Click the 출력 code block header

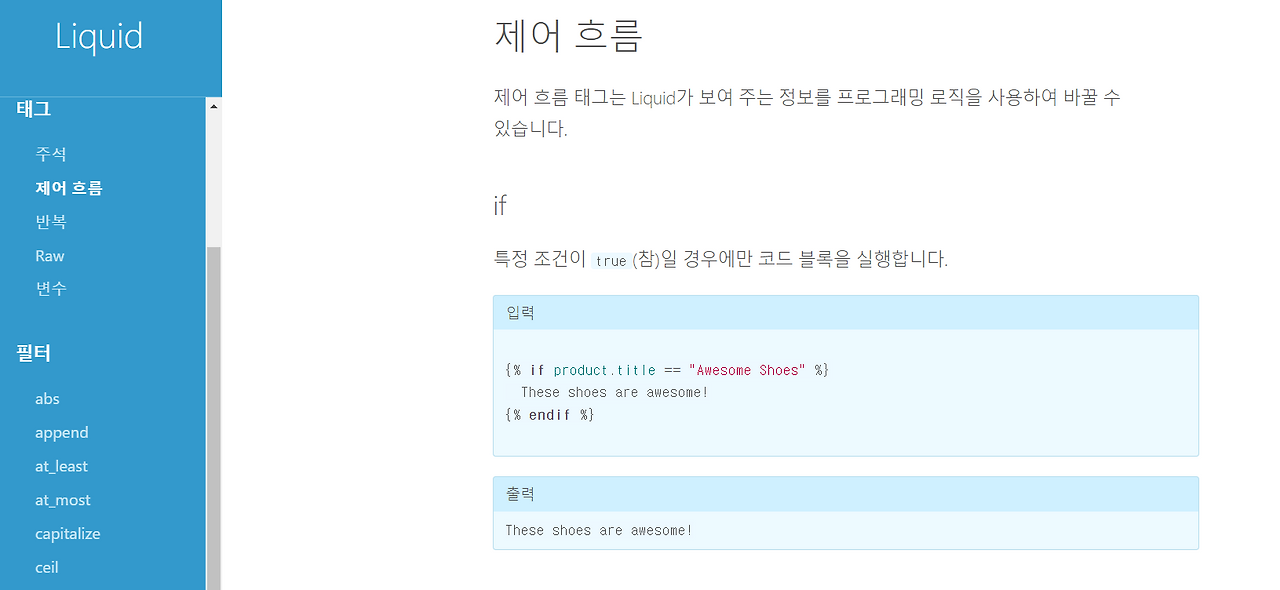click(x=521, y=493)
